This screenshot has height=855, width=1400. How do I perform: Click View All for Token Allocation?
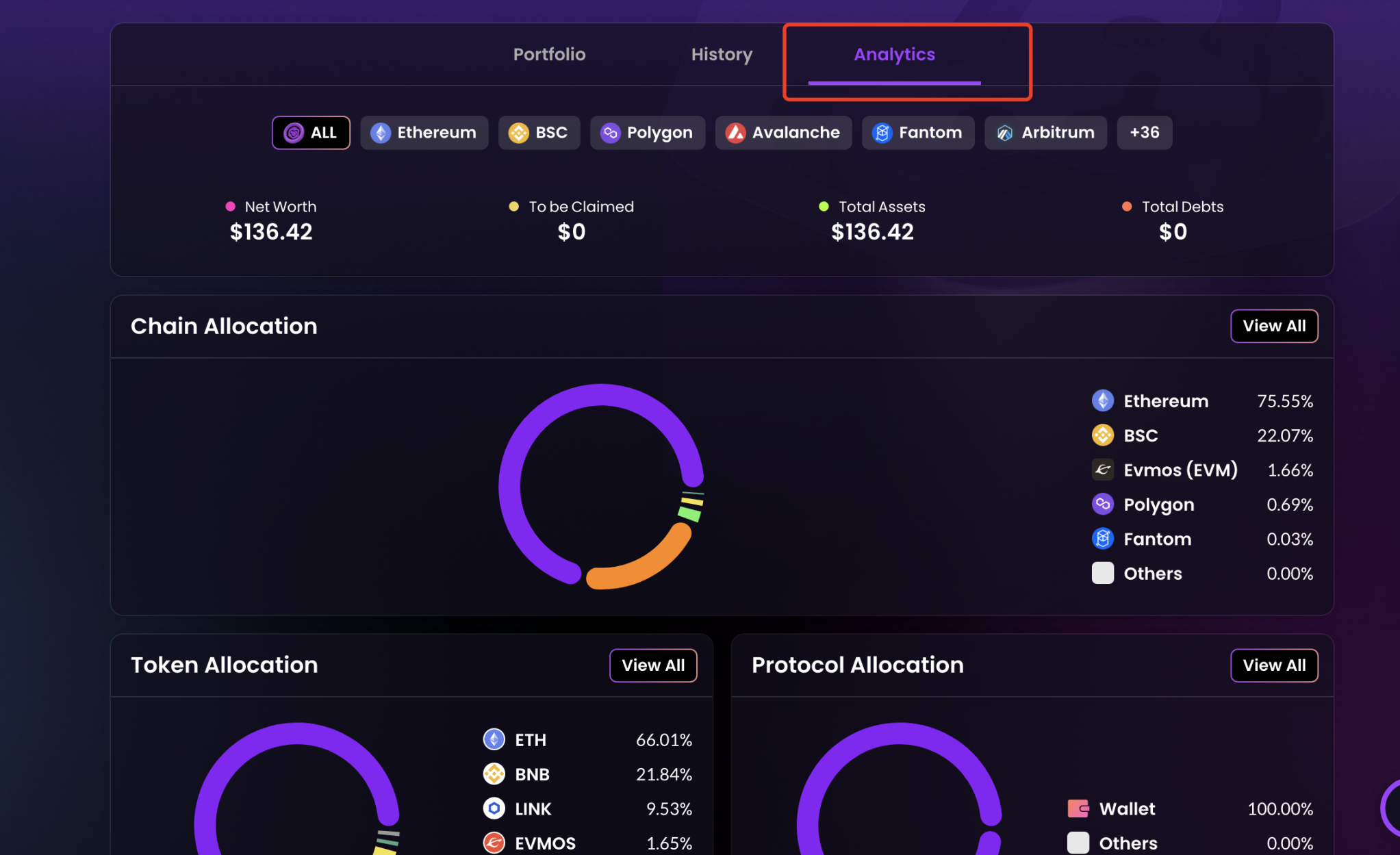(x=652, y=665)
